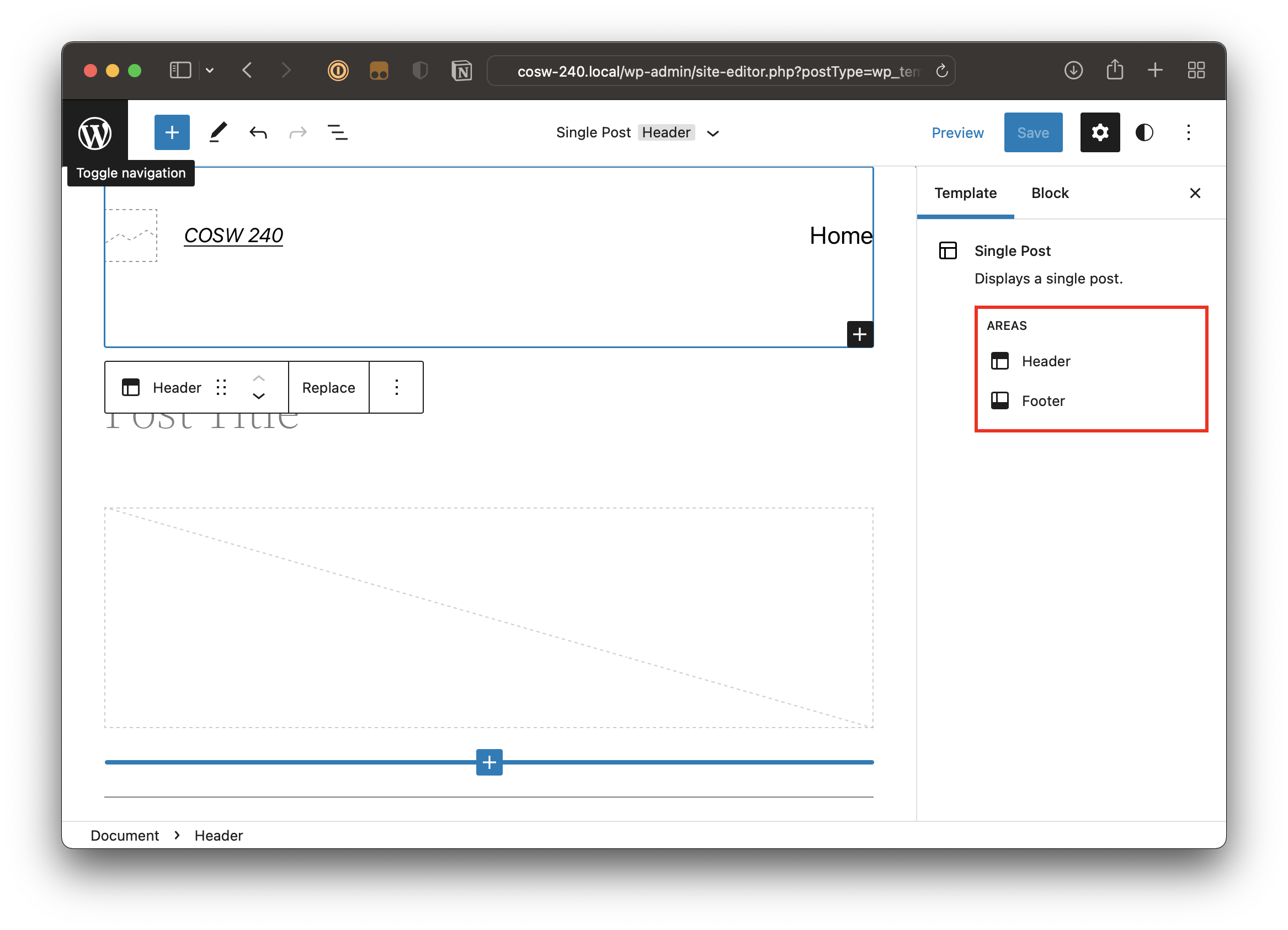Expand the Header template part dropdown
Image resolution: width=1288 pixels, height=930 pixels.
pyautogui.click(x=715, y=132)
